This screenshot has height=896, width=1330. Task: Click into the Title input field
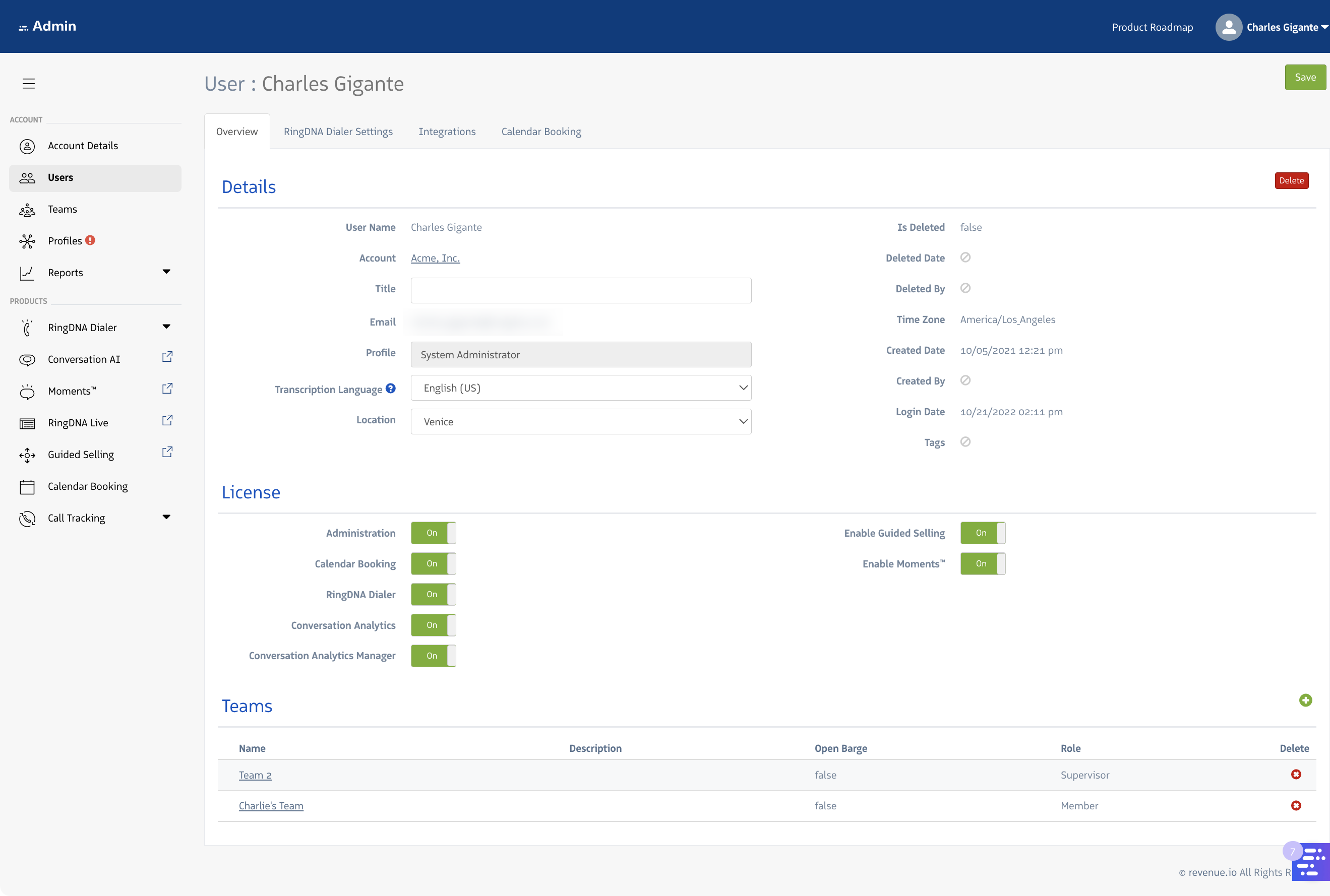580,290
